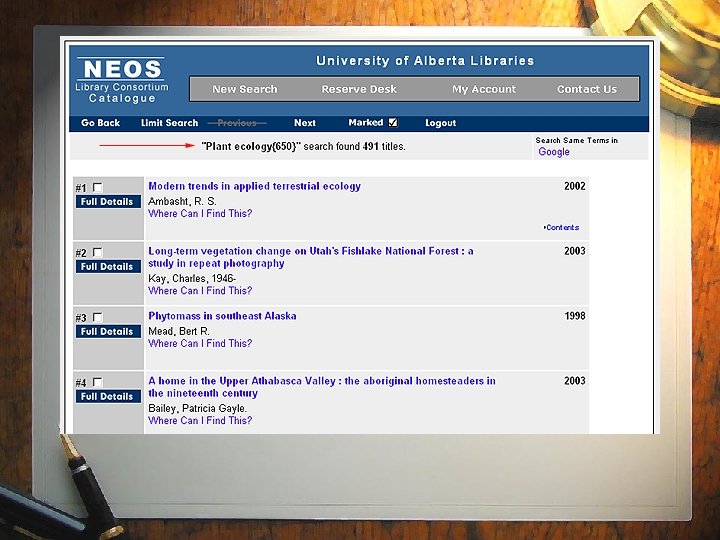Mark result #3 checkbox

tap(97, 317)
